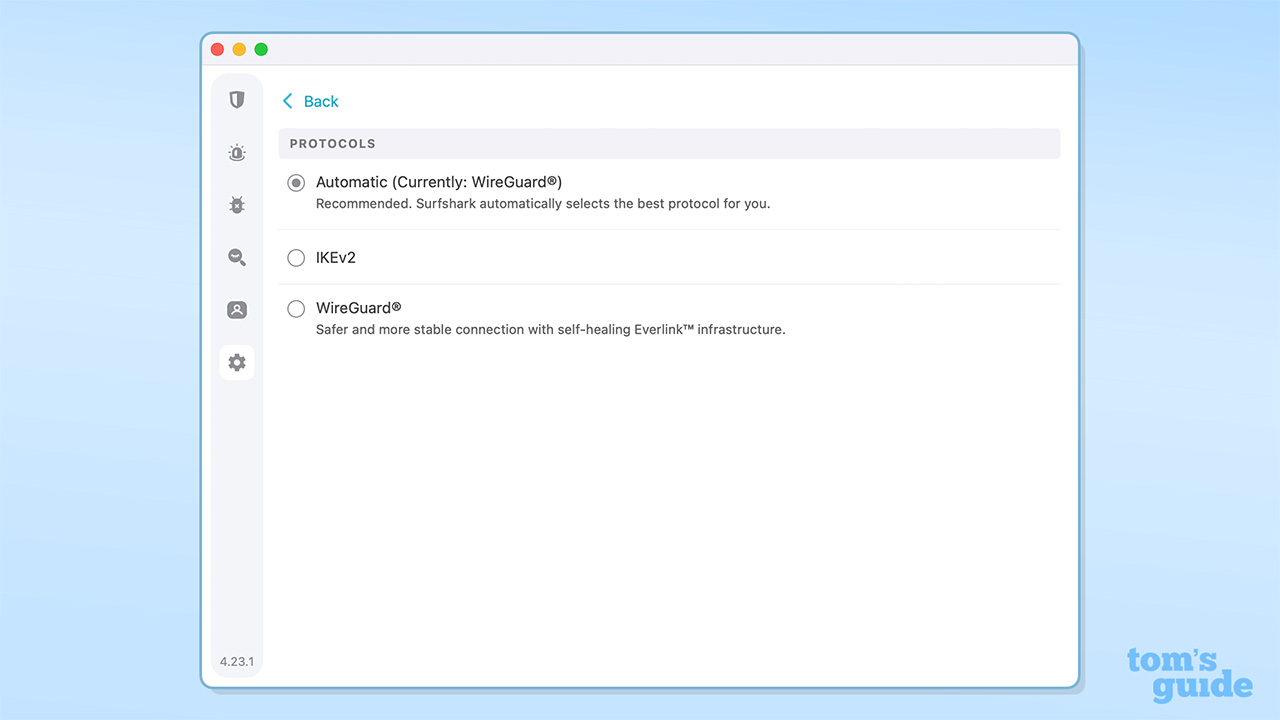Select the Automatic protocol radio button
Viewport: 1280px width, 720px height.
coord(296,183)
